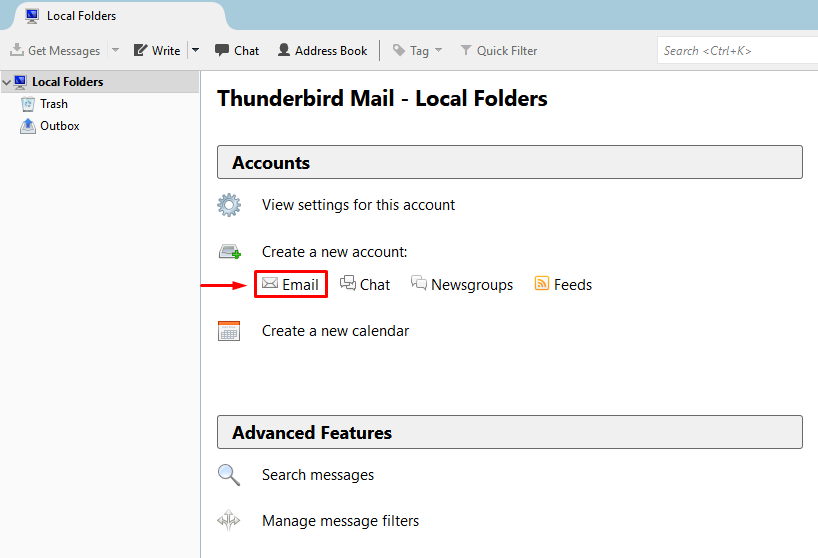Open the Trash folder
The height and width of the screenshot is (558, 818).
(x=54, y=104)
